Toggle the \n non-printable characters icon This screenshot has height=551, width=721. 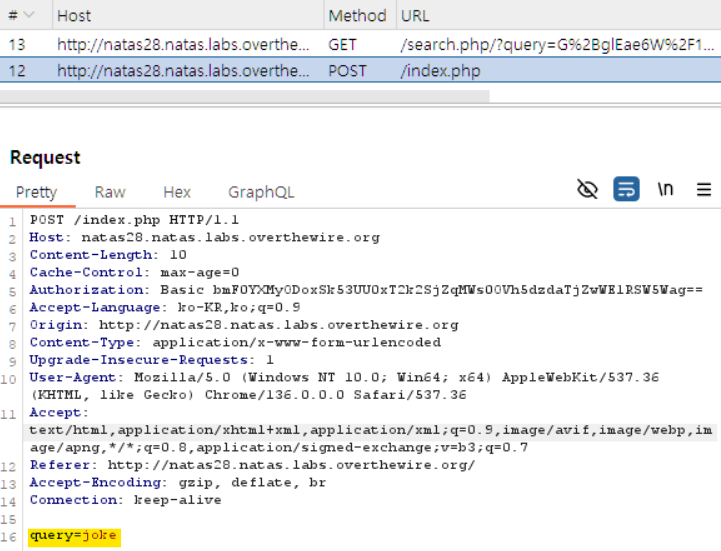(665, 190)
